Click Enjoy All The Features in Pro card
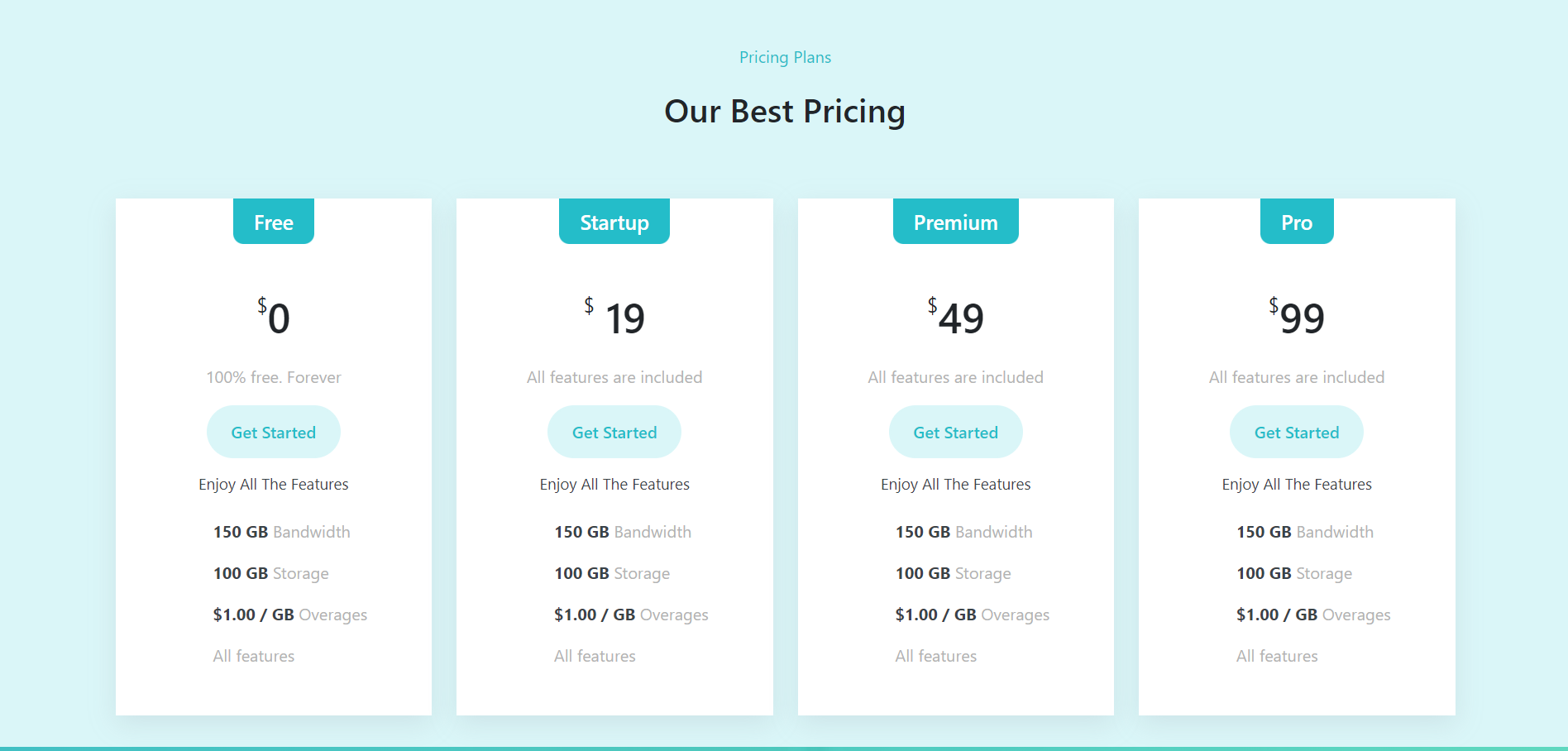The width and height of the screenshot is (1568, 751). click(x=1297, y=484)
